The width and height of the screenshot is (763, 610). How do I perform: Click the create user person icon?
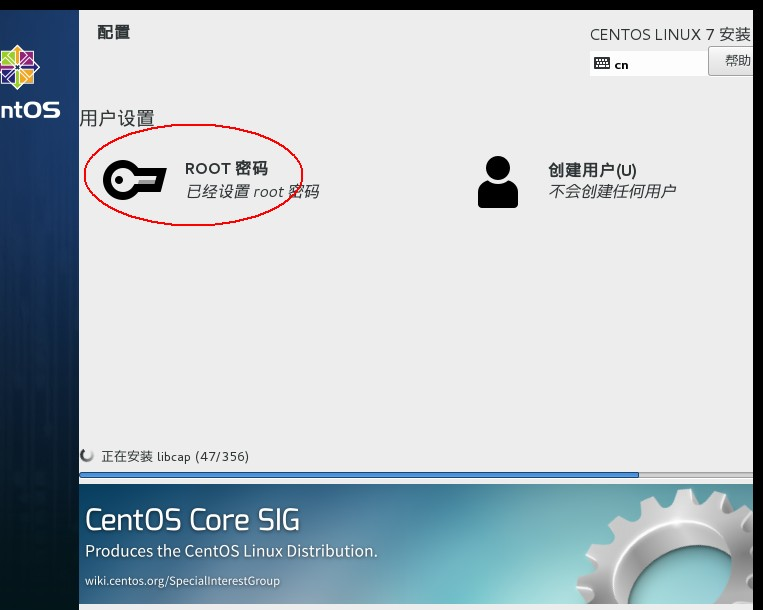pos(498,182)
